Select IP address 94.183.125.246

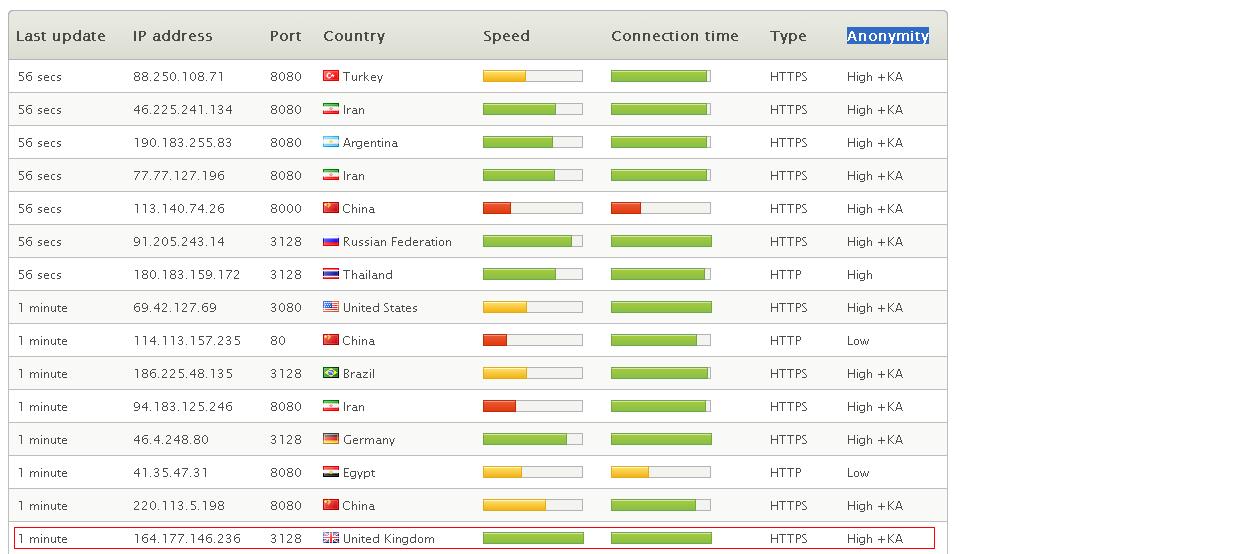point(183,407)
